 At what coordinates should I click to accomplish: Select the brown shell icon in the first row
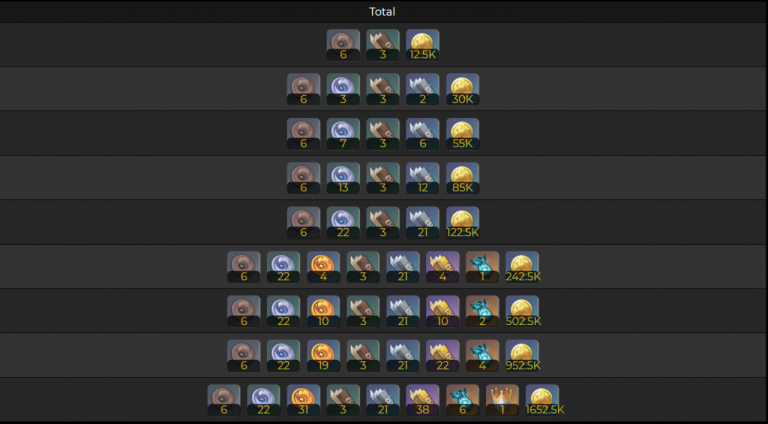pos(343,45)
